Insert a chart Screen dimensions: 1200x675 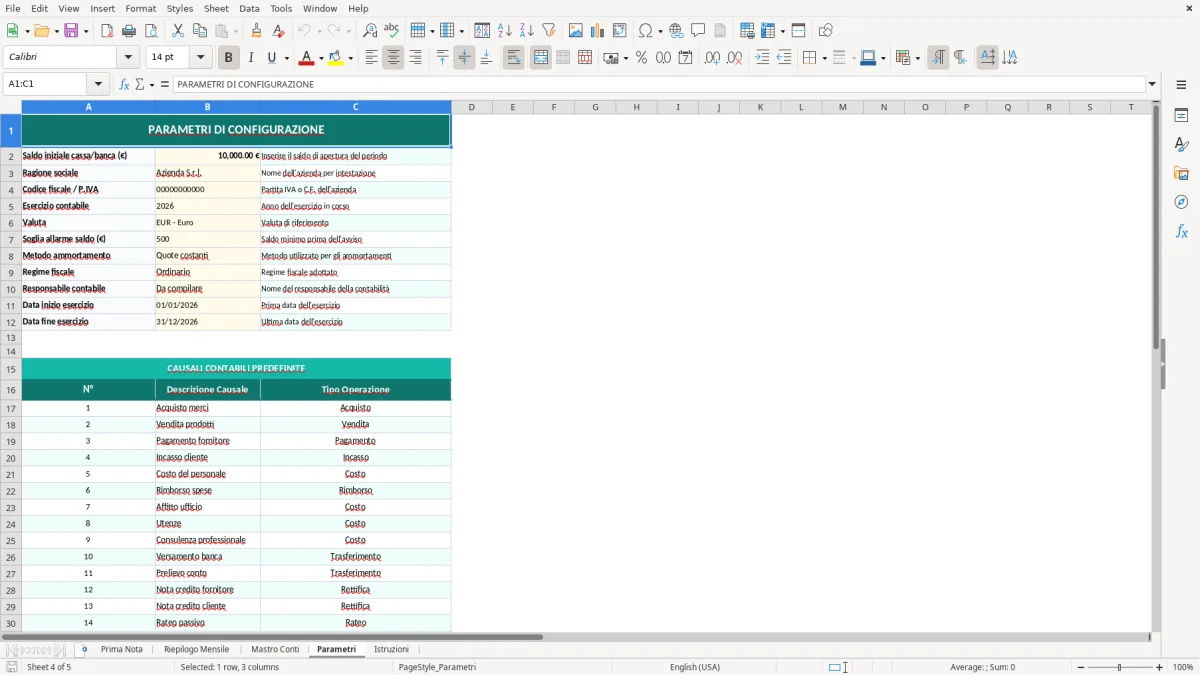(x=598, y=31)
